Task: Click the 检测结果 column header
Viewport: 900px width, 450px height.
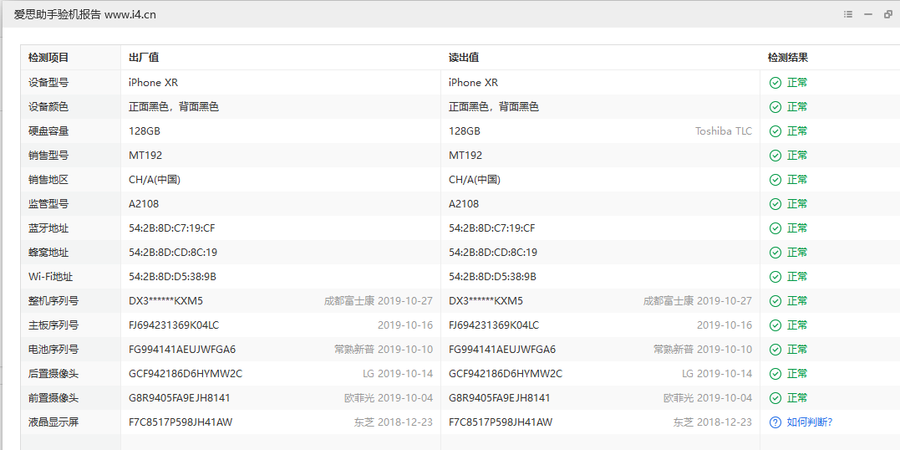Action: coord(788,57)
